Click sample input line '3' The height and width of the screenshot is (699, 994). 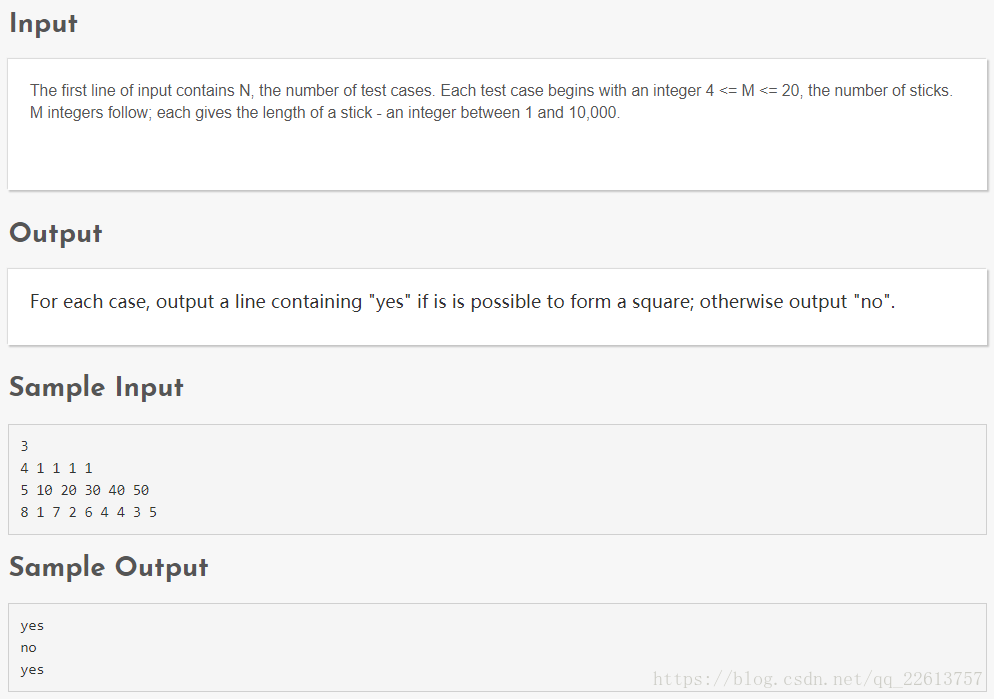click(x=24, y=446)
